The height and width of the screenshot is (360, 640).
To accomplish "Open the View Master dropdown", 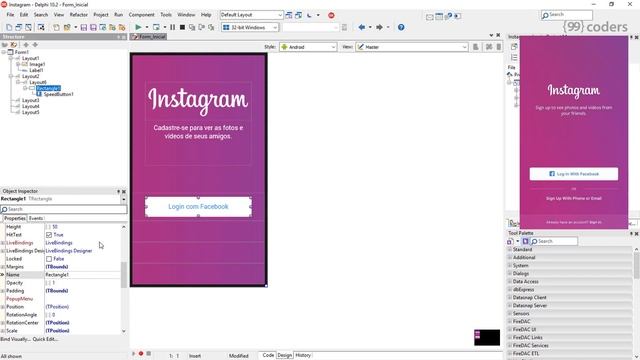I will click(464, 47).
